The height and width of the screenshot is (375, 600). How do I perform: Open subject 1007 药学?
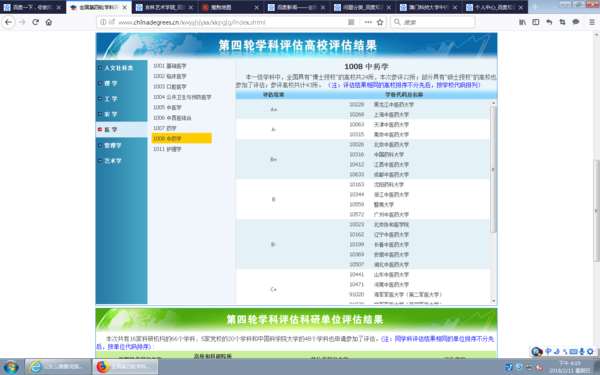click(x=165, y=128)
